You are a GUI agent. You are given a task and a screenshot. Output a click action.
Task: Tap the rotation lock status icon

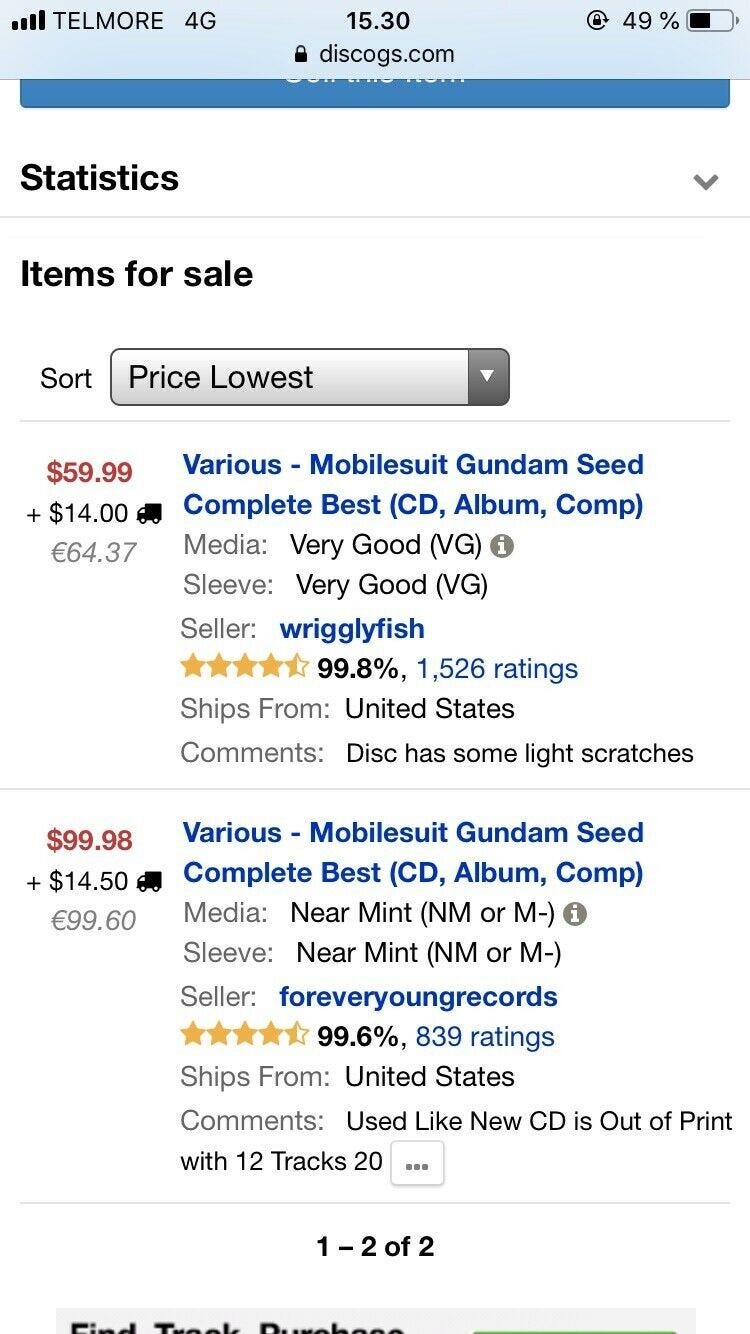click(598, 20)
